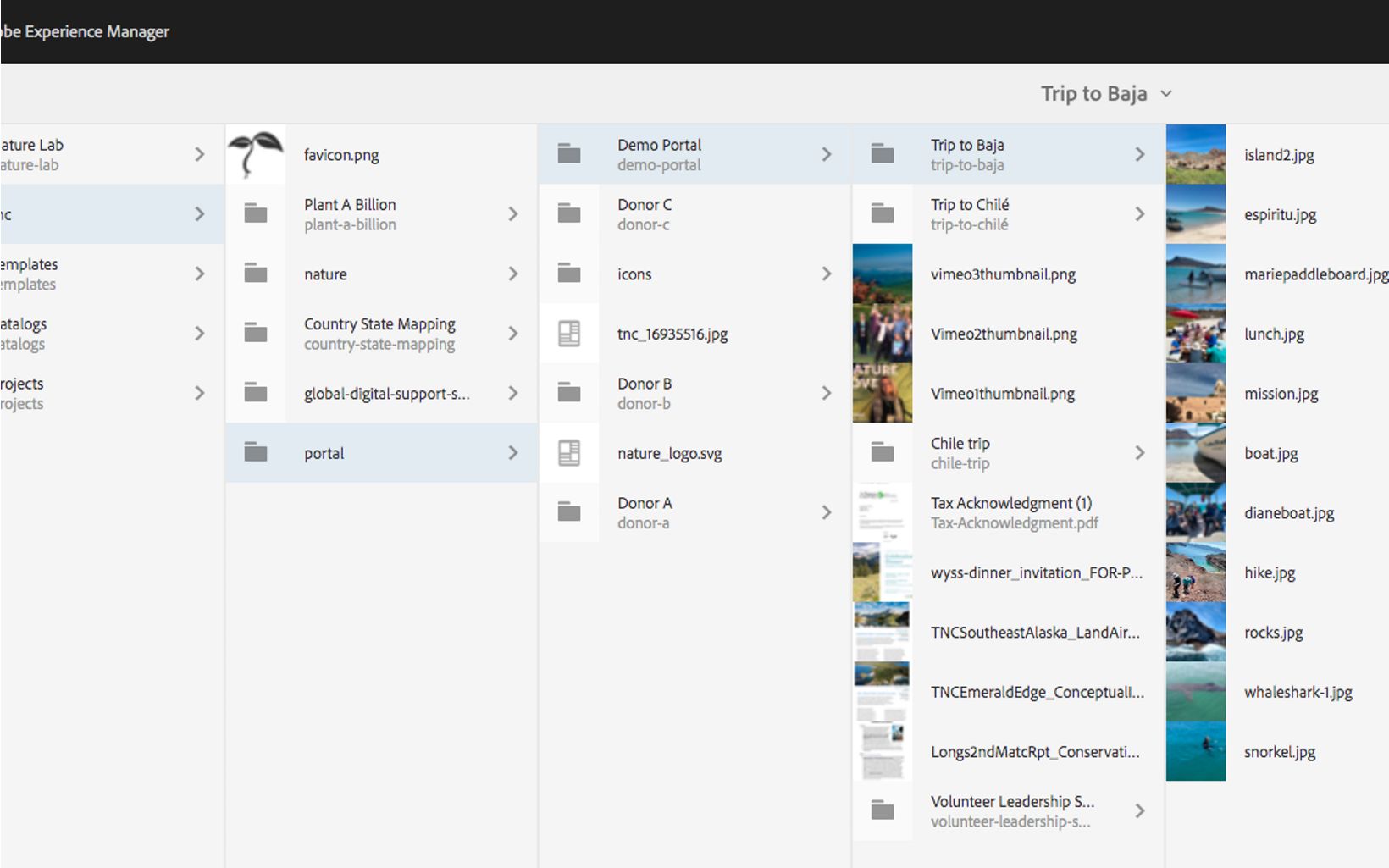Click the Donor A folder icon

pos(569,512)
